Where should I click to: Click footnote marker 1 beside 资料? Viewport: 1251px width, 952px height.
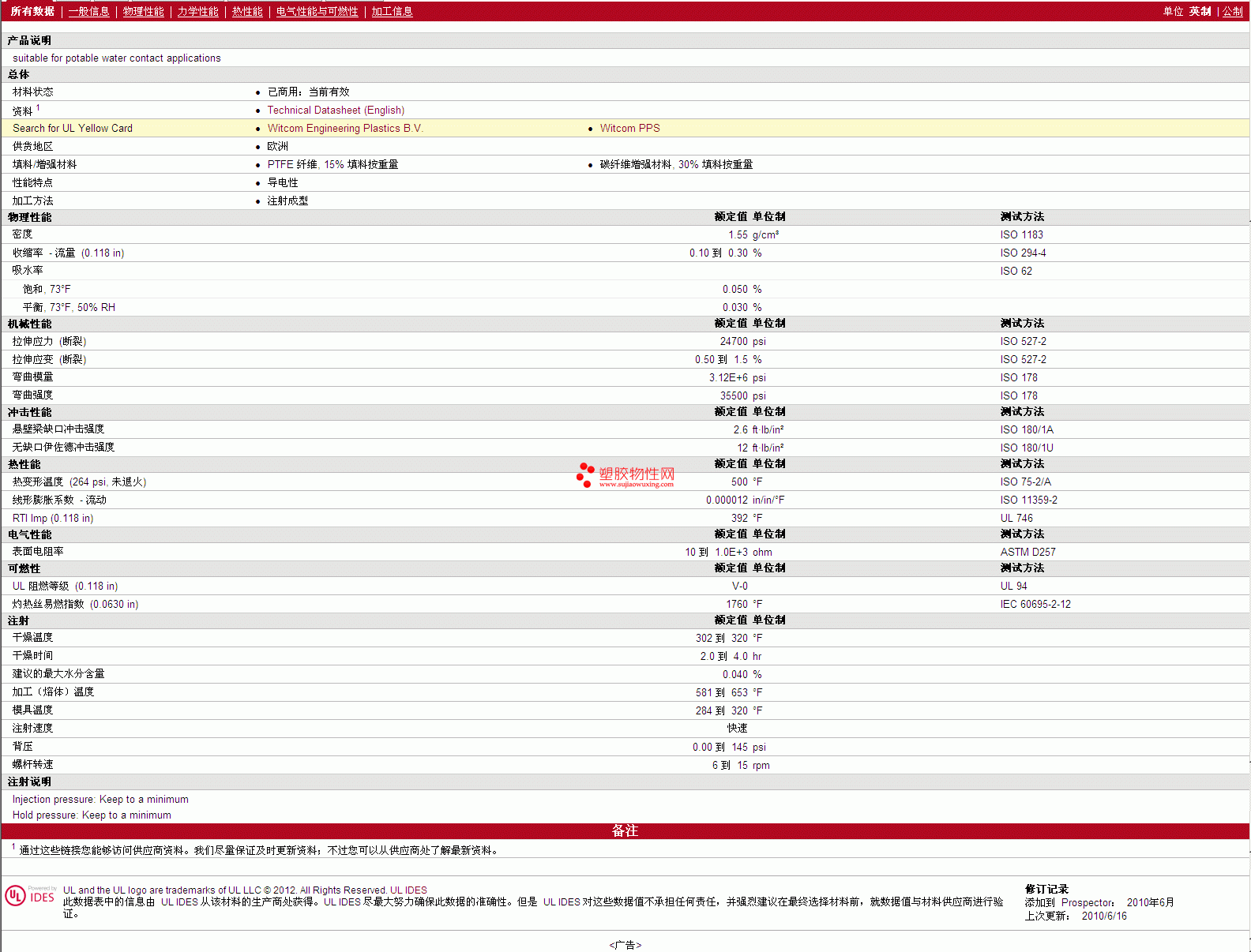click(38, 108)
